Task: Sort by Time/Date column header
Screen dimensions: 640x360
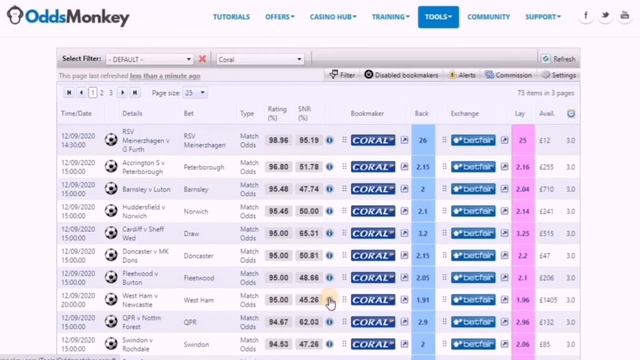Action: (x=76, y=113)
